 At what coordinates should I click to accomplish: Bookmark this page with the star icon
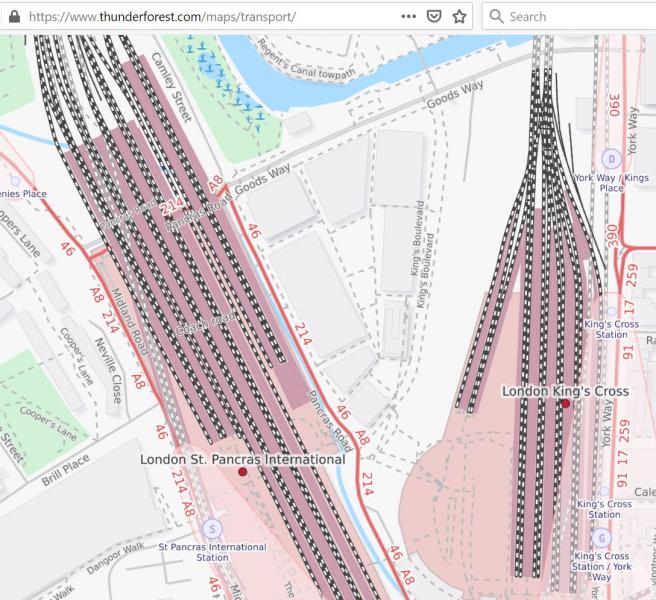click(x=459, y=16)
